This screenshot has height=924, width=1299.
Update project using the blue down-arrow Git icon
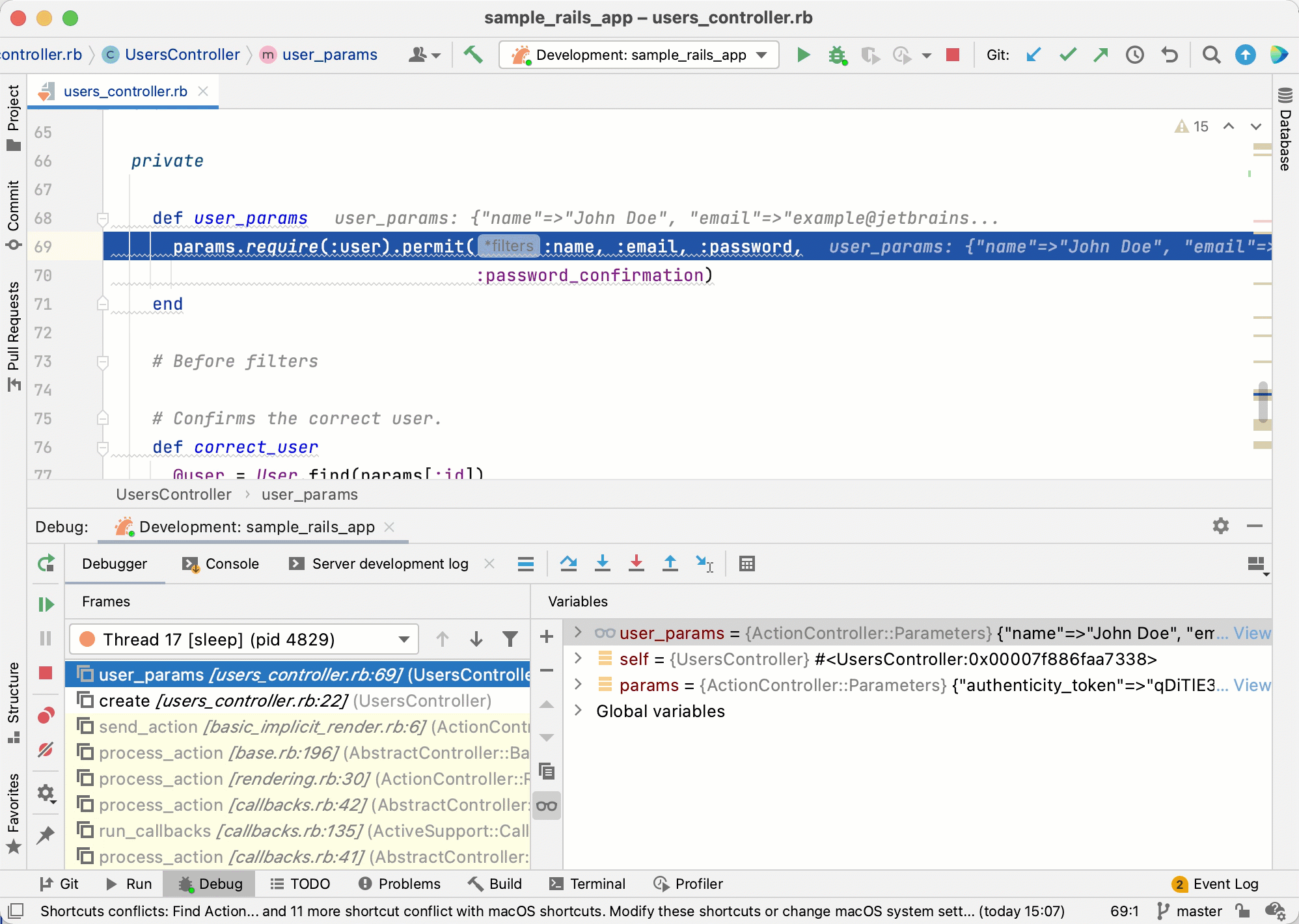pos(1033,55)
